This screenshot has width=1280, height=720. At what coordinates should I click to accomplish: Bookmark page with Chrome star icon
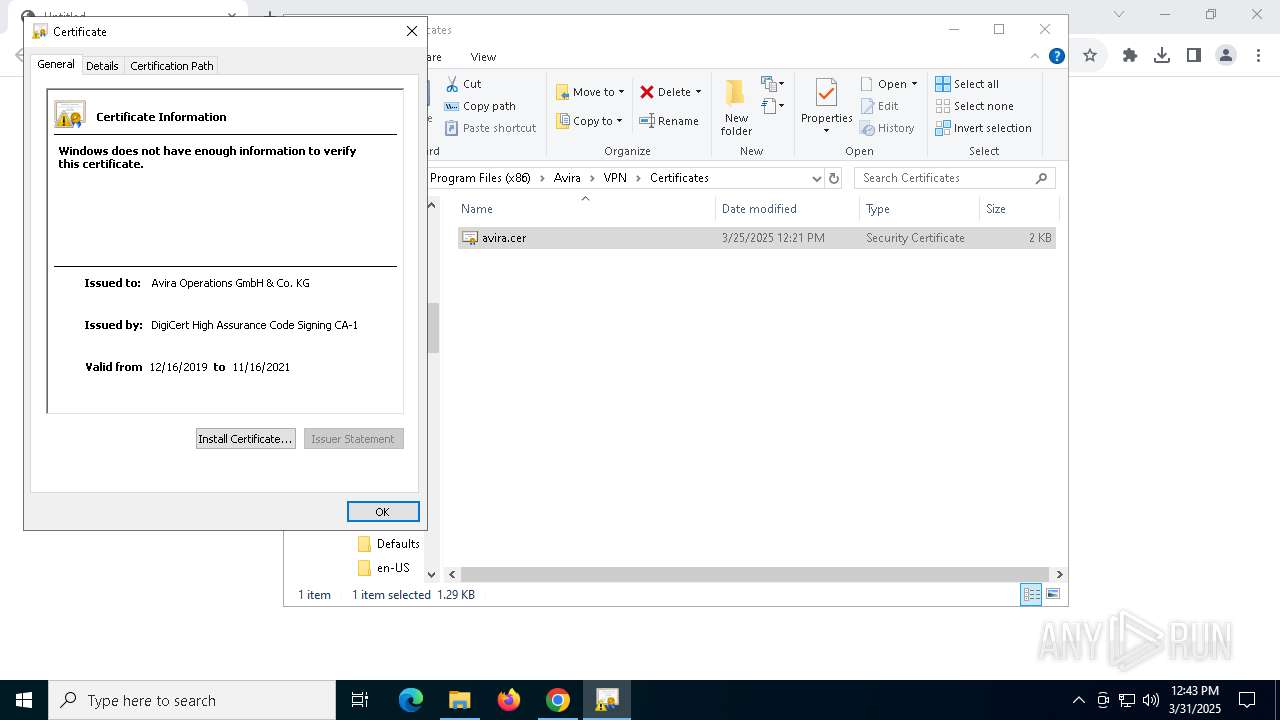click(x=1090, y=55)
